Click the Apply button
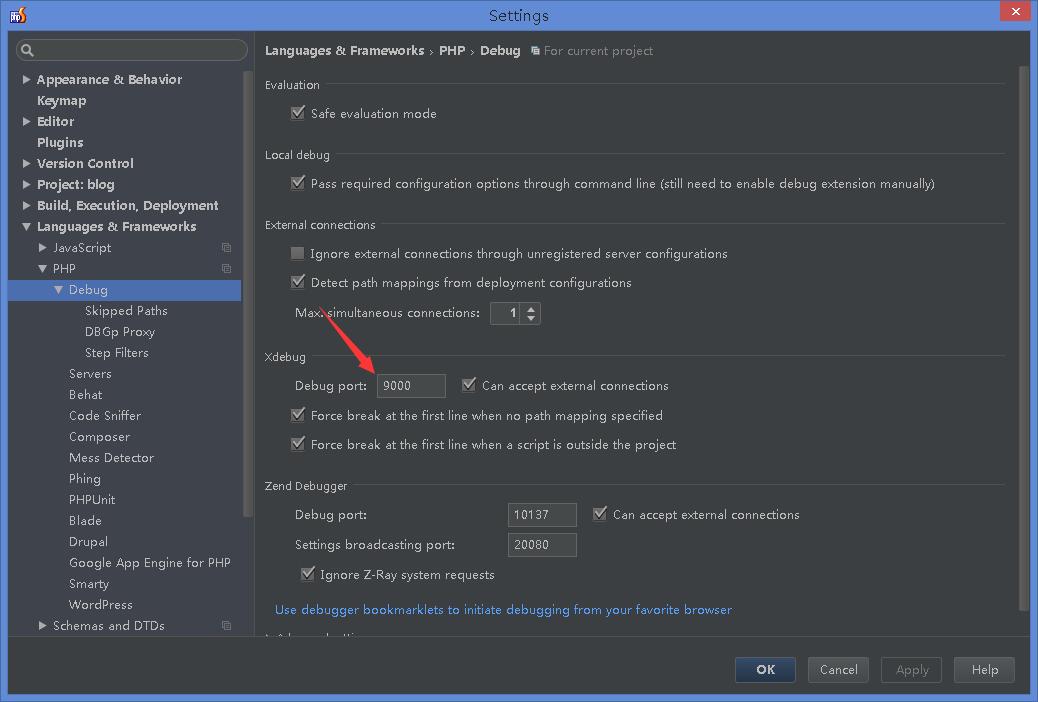Screen dimensions: 1038x702 [x=911, y=670]
